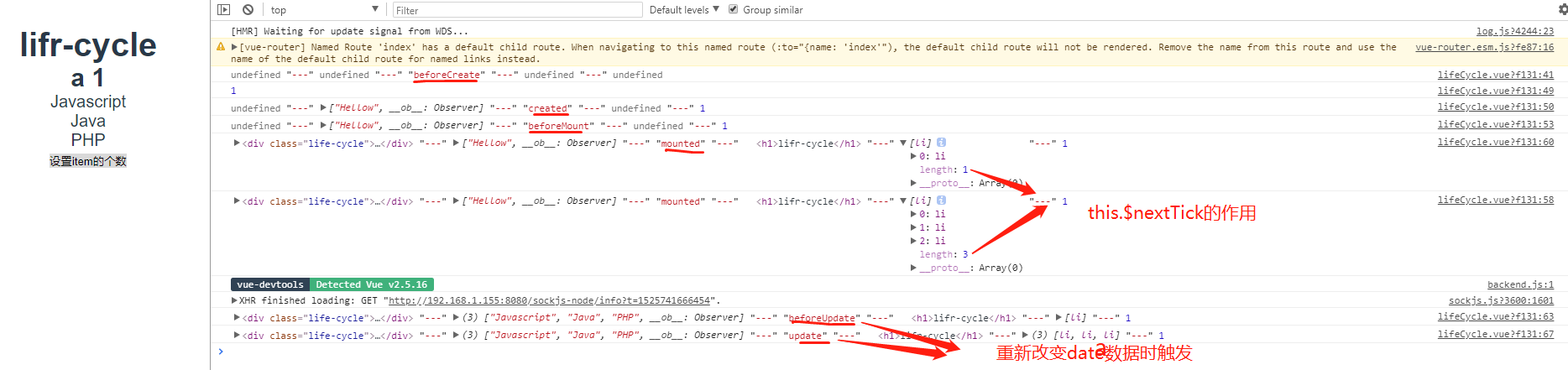Focus the Filter input field
Image resolution: width=1568 pixels, height=370 pixels.
coord(517,10)
